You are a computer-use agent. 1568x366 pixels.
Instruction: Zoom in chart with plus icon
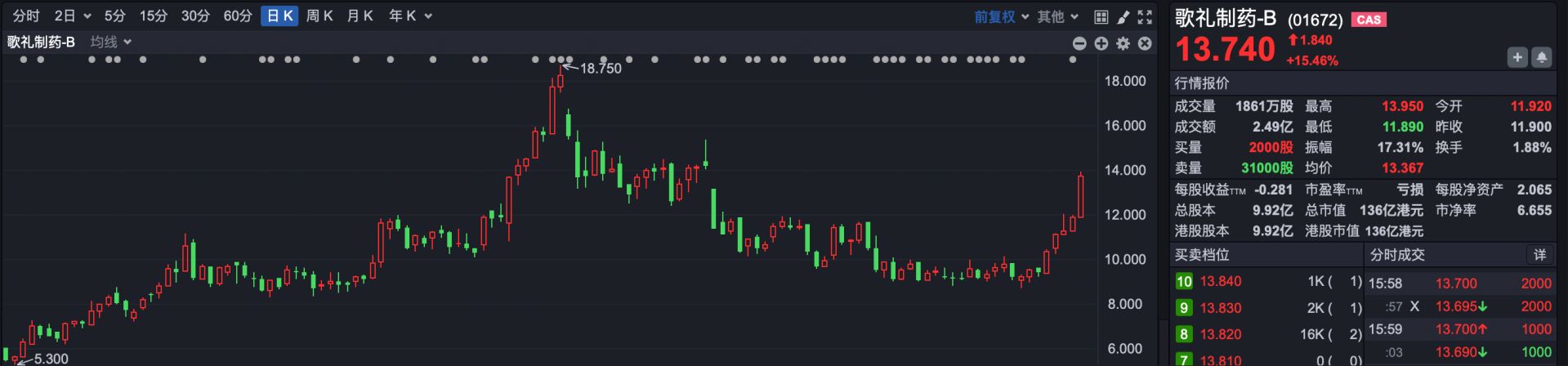[x=1101, y=43]
